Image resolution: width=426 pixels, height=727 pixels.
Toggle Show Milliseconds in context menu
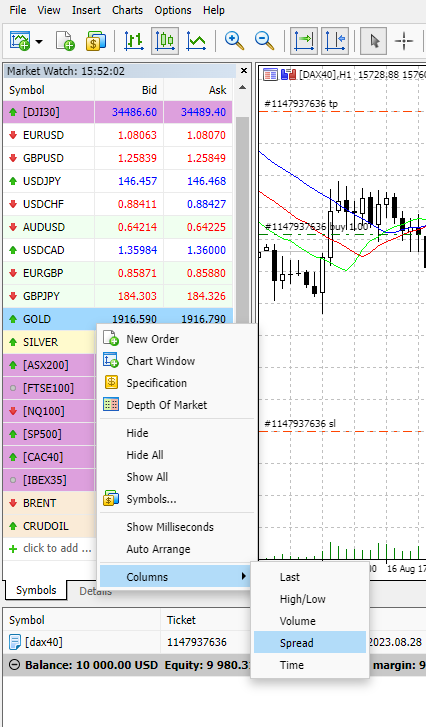click(x=170, y=527)
